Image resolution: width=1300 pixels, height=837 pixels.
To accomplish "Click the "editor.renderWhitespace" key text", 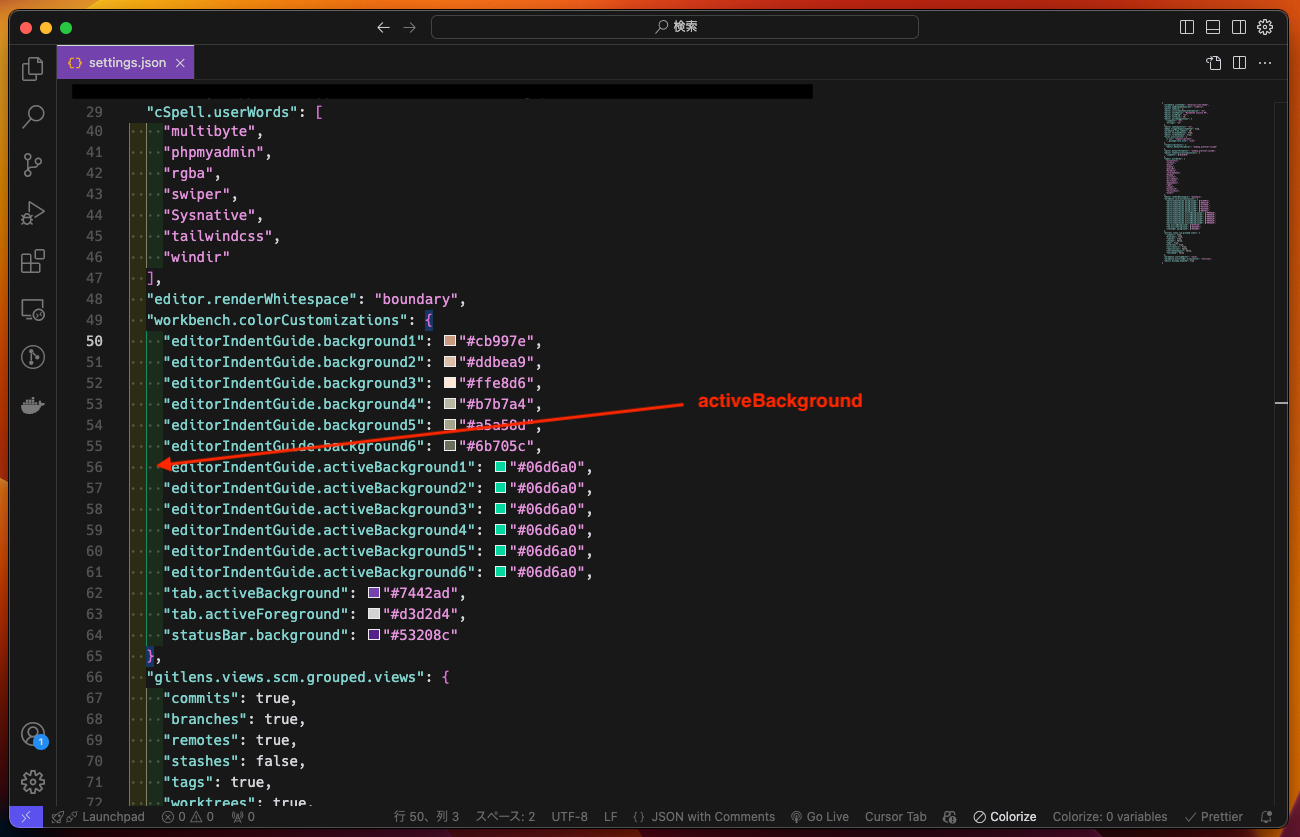I will point(252,299).
